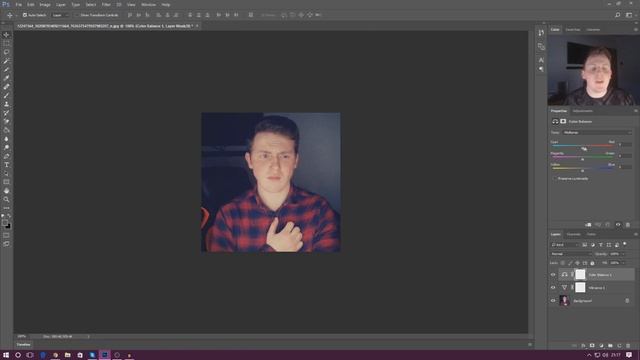Open the layer Opacity dropdown arrow
This screenshot has width=640, height=360.
coord(623,254)
